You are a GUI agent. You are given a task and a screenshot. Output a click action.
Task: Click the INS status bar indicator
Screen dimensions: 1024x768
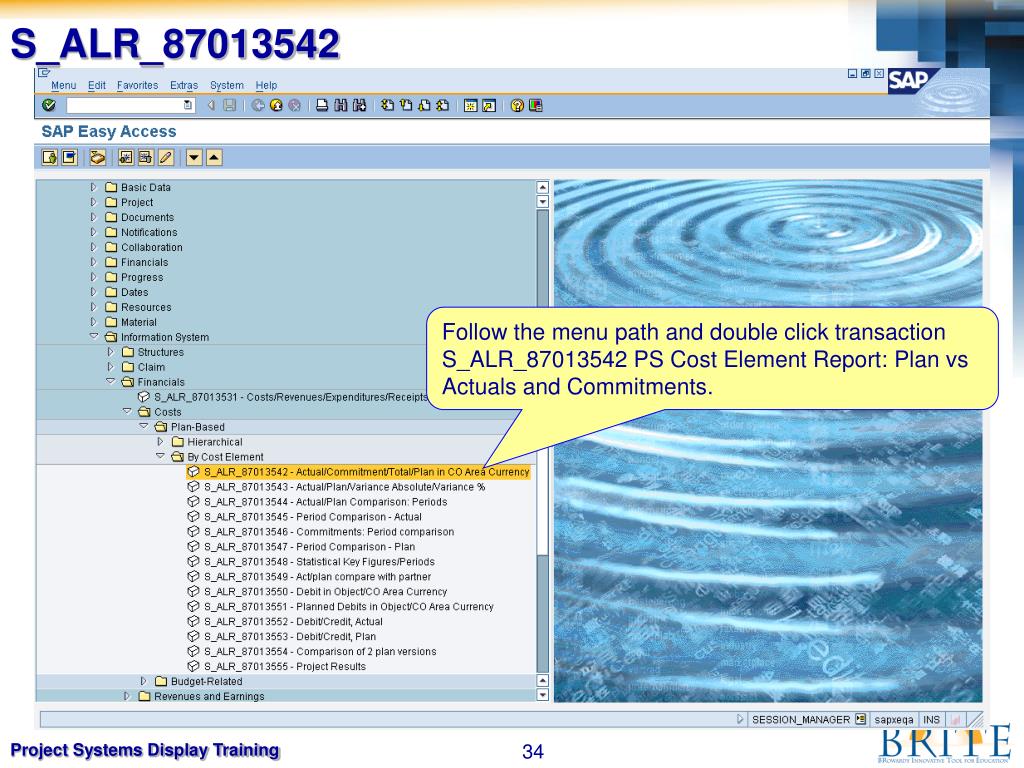[x=931, y=720]
